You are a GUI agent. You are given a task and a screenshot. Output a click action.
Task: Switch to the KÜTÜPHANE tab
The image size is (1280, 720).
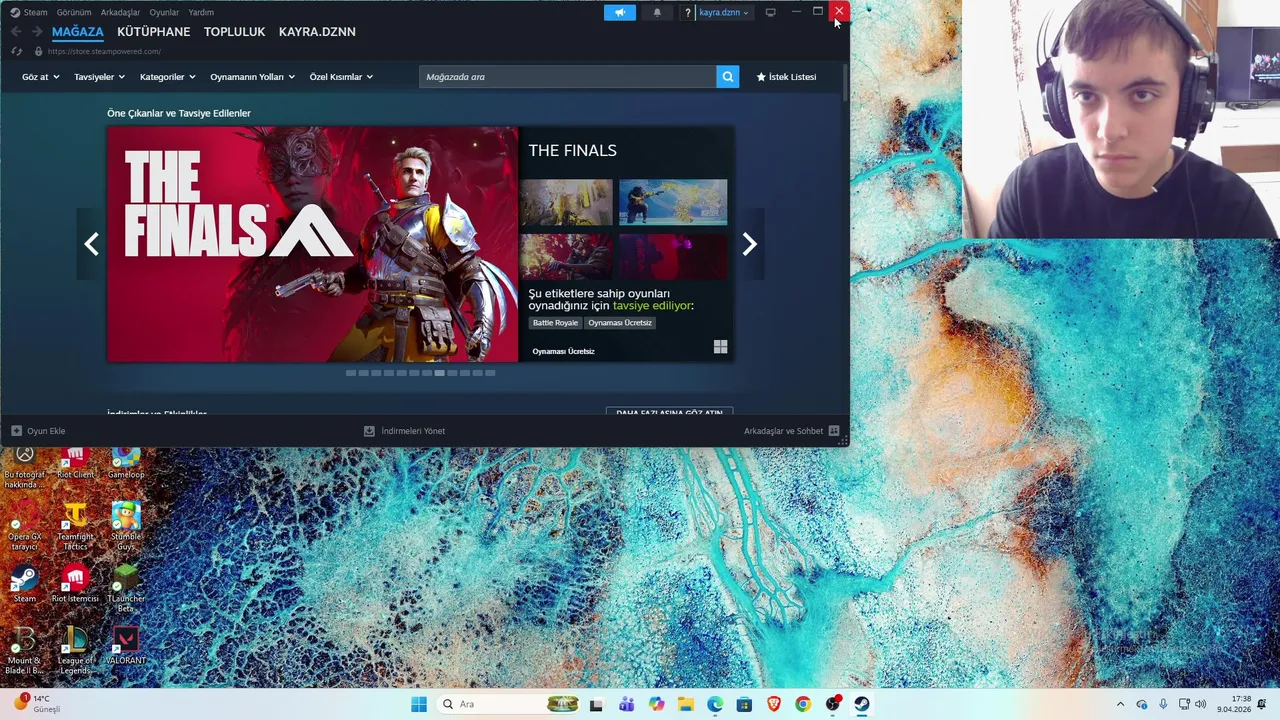point(154,32)
